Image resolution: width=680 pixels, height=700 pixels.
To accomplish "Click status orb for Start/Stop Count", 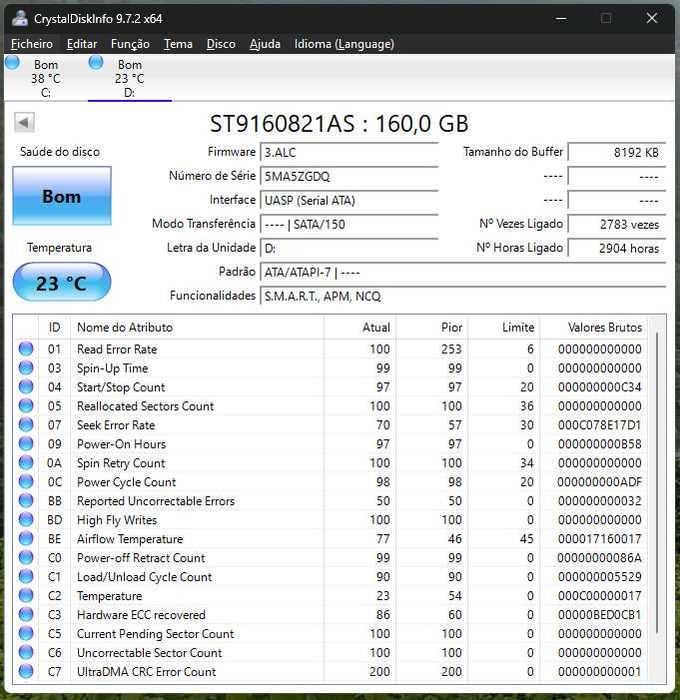I will (x=26, y=387).
